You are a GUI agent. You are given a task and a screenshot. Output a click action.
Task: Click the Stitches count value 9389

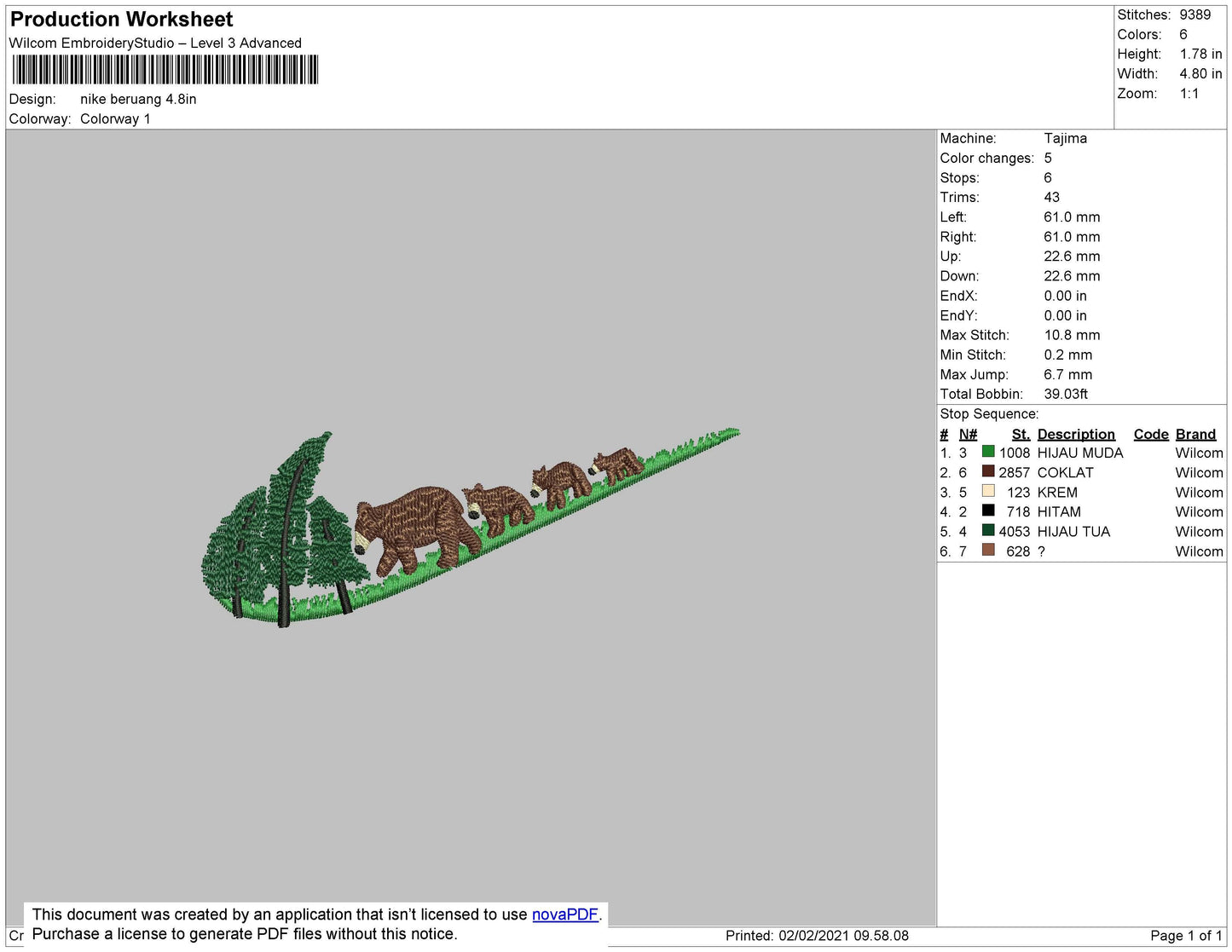(x=1194, y=14)
